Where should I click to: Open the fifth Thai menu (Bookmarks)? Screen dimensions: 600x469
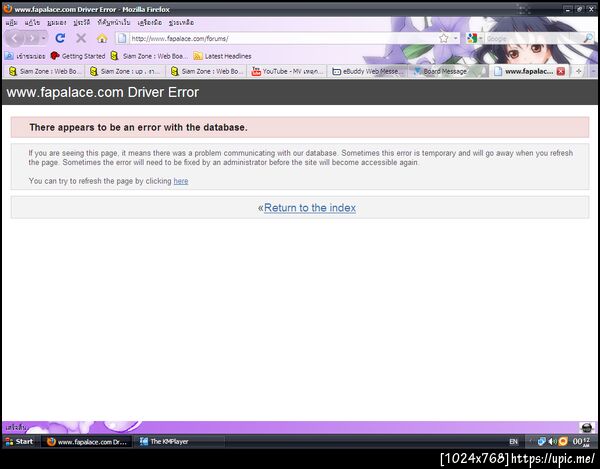point(114,23)
